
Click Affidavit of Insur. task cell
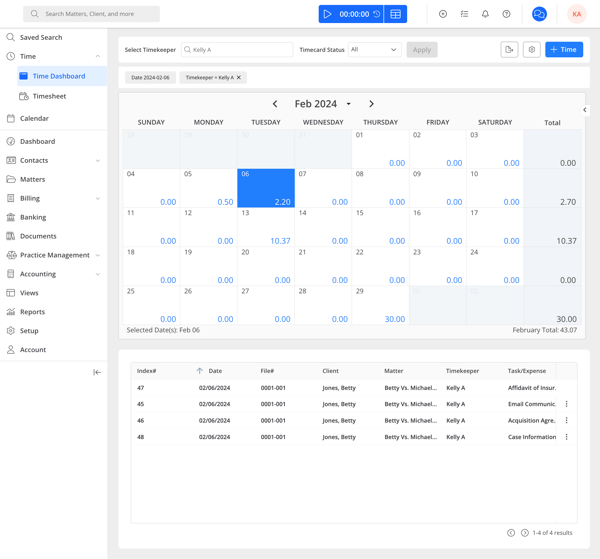pos(532,388)
